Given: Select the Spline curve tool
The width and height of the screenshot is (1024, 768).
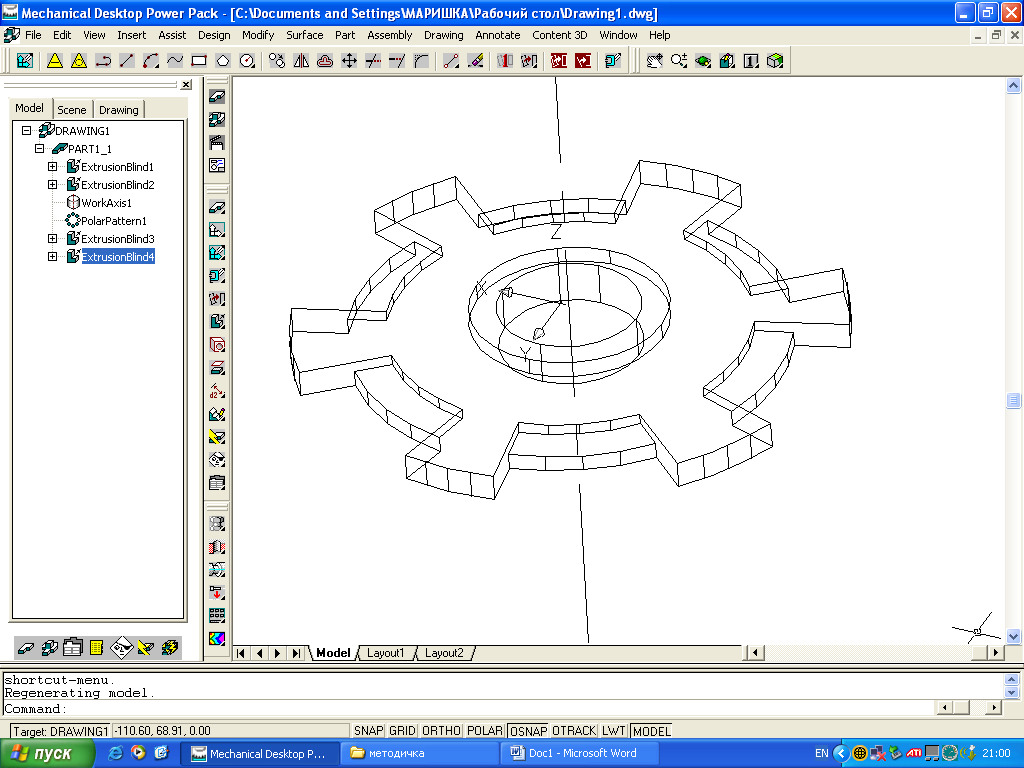Looking at the screenshot, I should (x=175, y=61).
